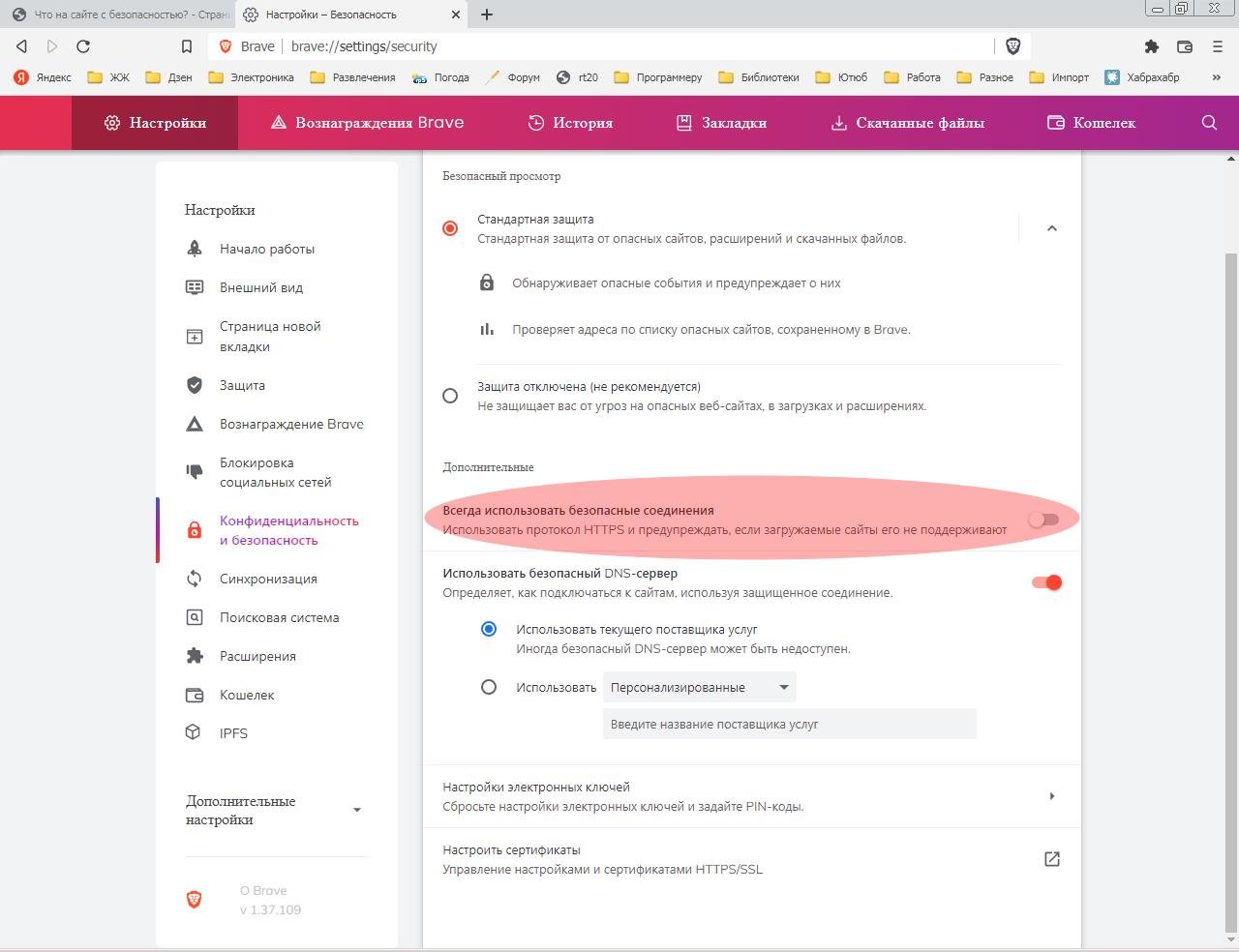Go back to previous page
1239x952 pixels.
click(x=21, y=46)
